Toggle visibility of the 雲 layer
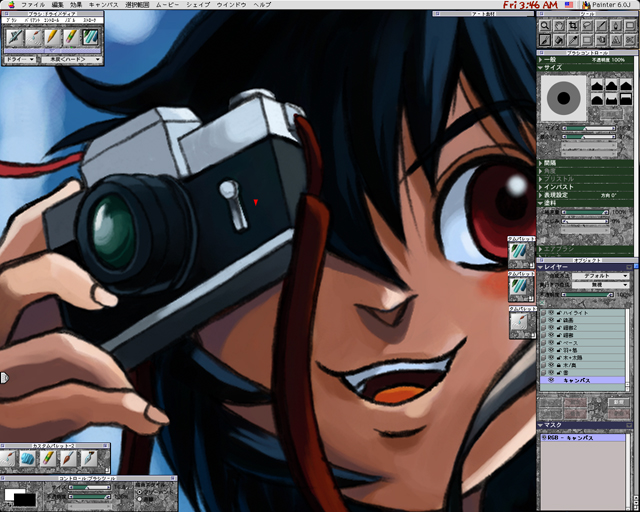Image resolution: width=640 pixels, height=512 pixels. [x=551, y=372]
